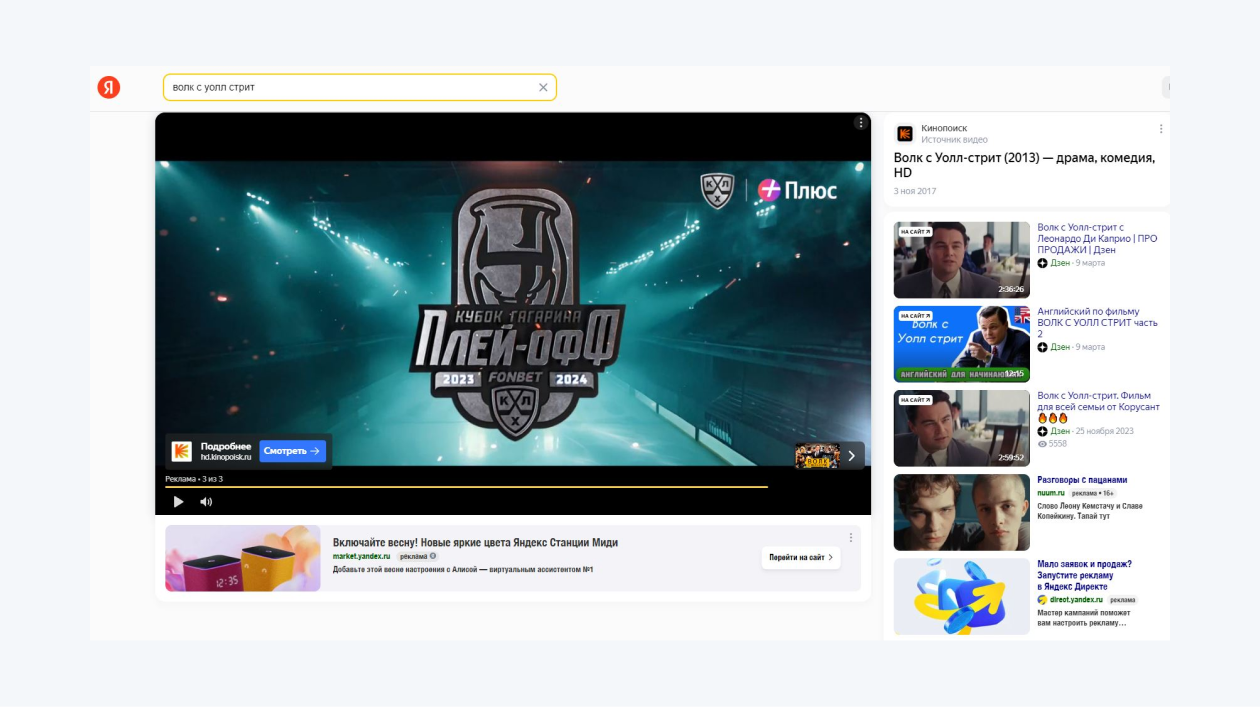Screen dimensions: 1260x707
Task: Open the 'Разговоры с пацанами' video thumbnail
Action: pos(961,512)
